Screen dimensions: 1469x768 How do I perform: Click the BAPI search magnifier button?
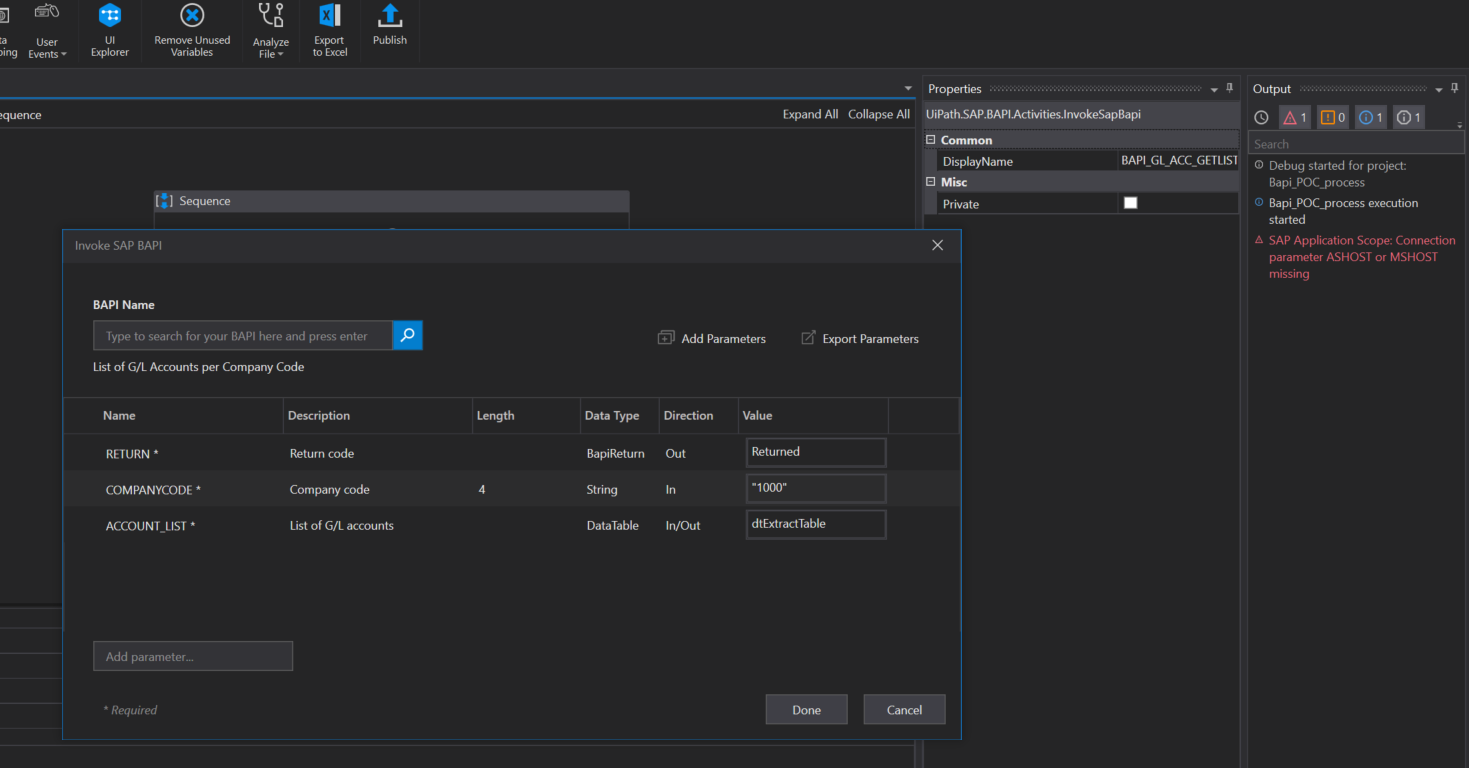click(407, 336)
